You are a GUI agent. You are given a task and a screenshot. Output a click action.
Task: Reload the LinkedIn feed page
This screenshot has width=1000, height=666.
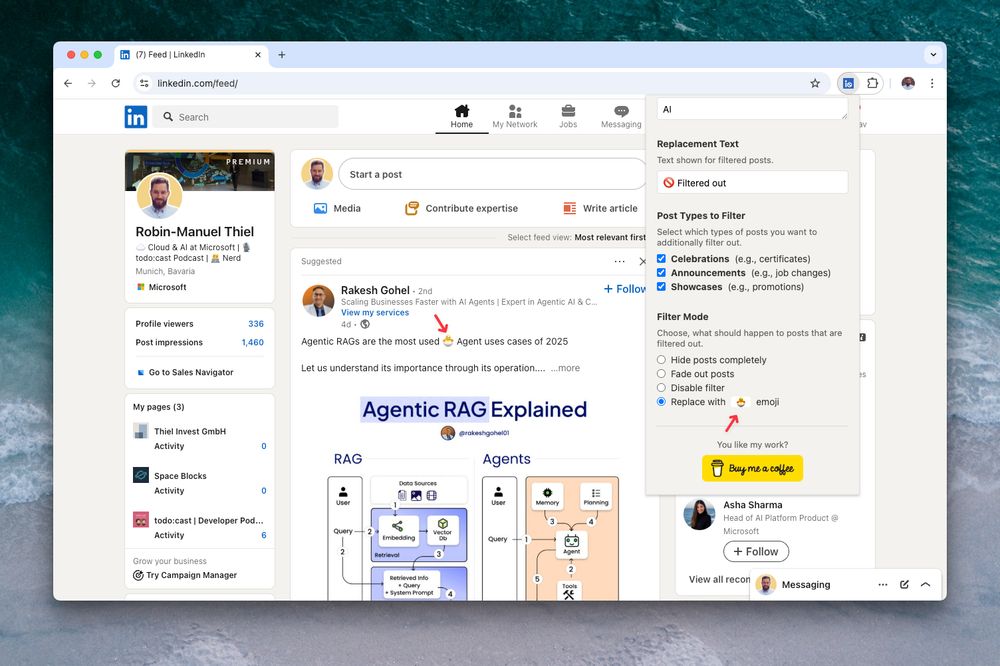click(115, 83)
